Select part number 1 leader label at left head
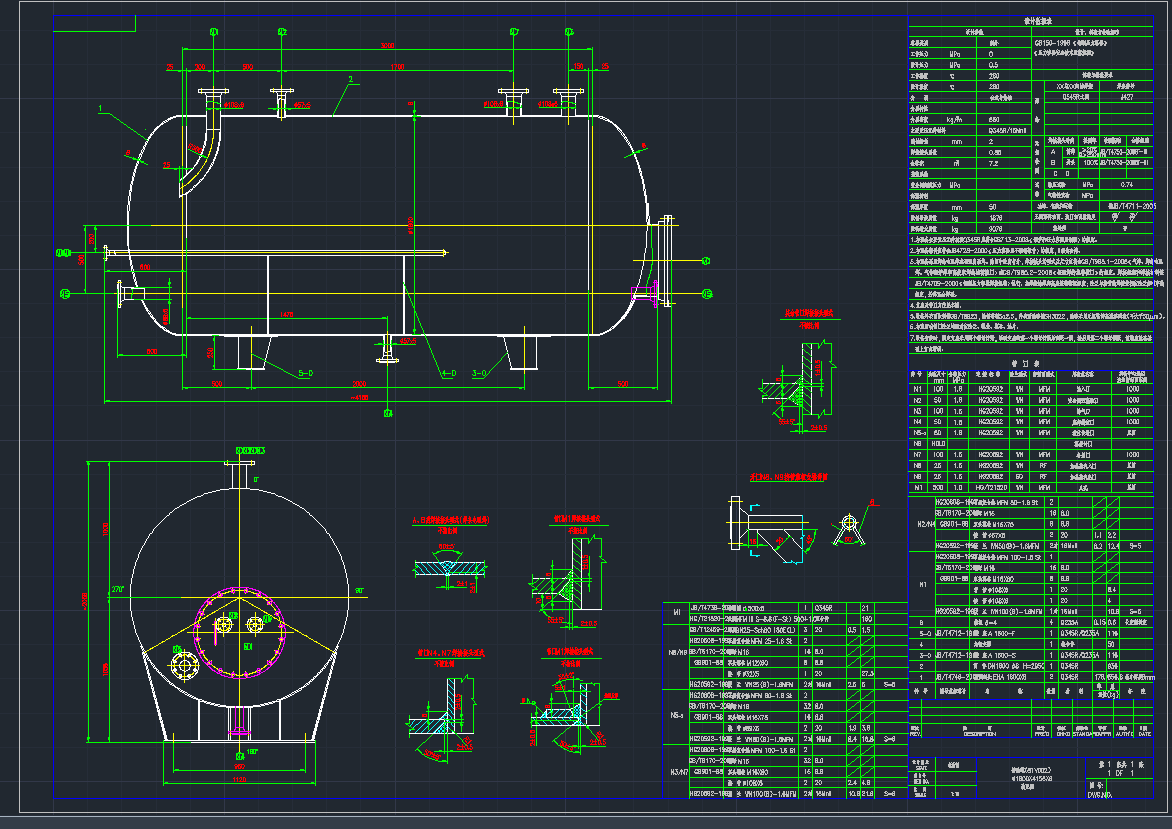 click(101, 106)
